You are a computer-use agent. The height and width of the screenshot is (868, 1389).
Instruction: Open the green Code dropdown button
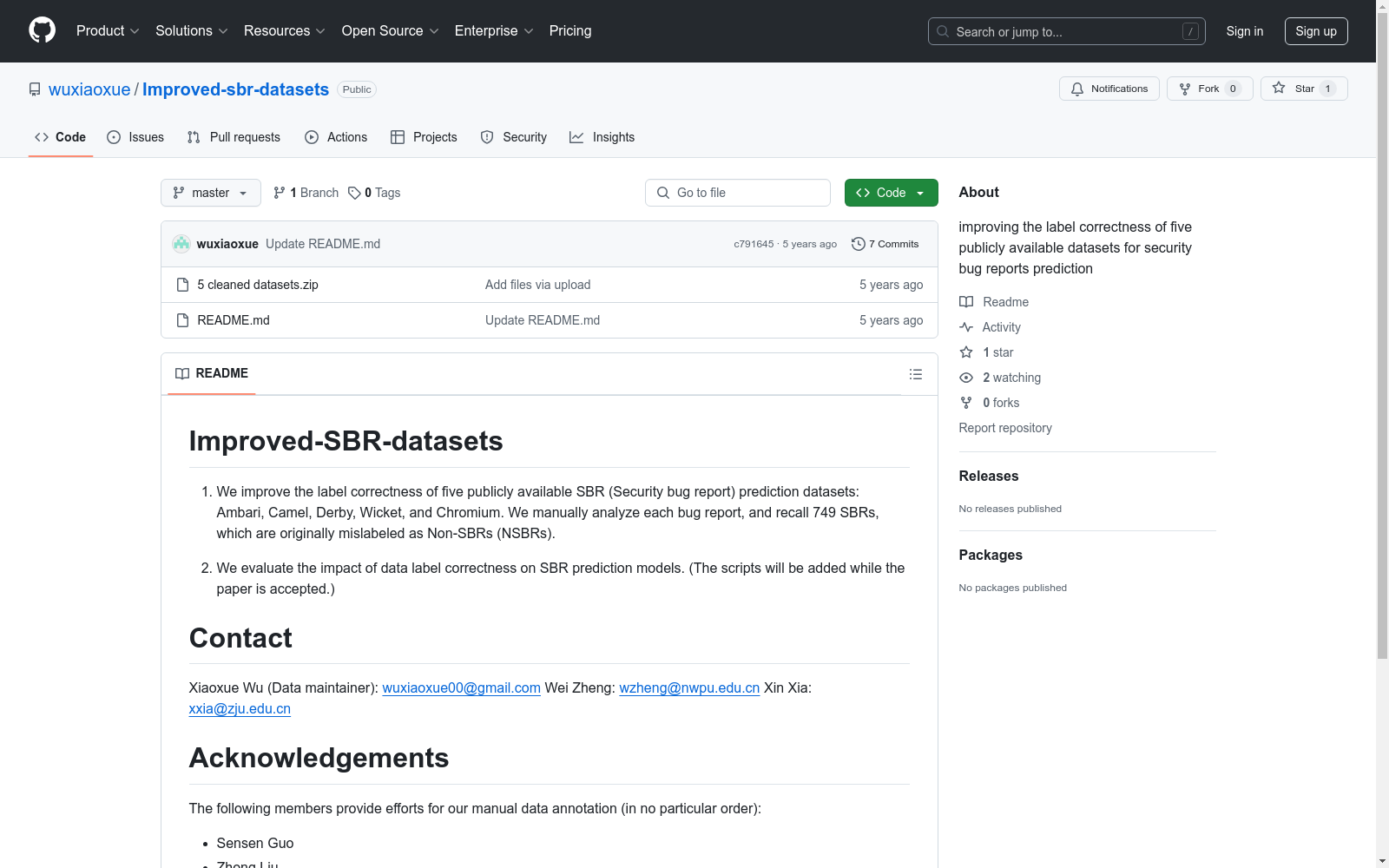(x=891, y=193)
